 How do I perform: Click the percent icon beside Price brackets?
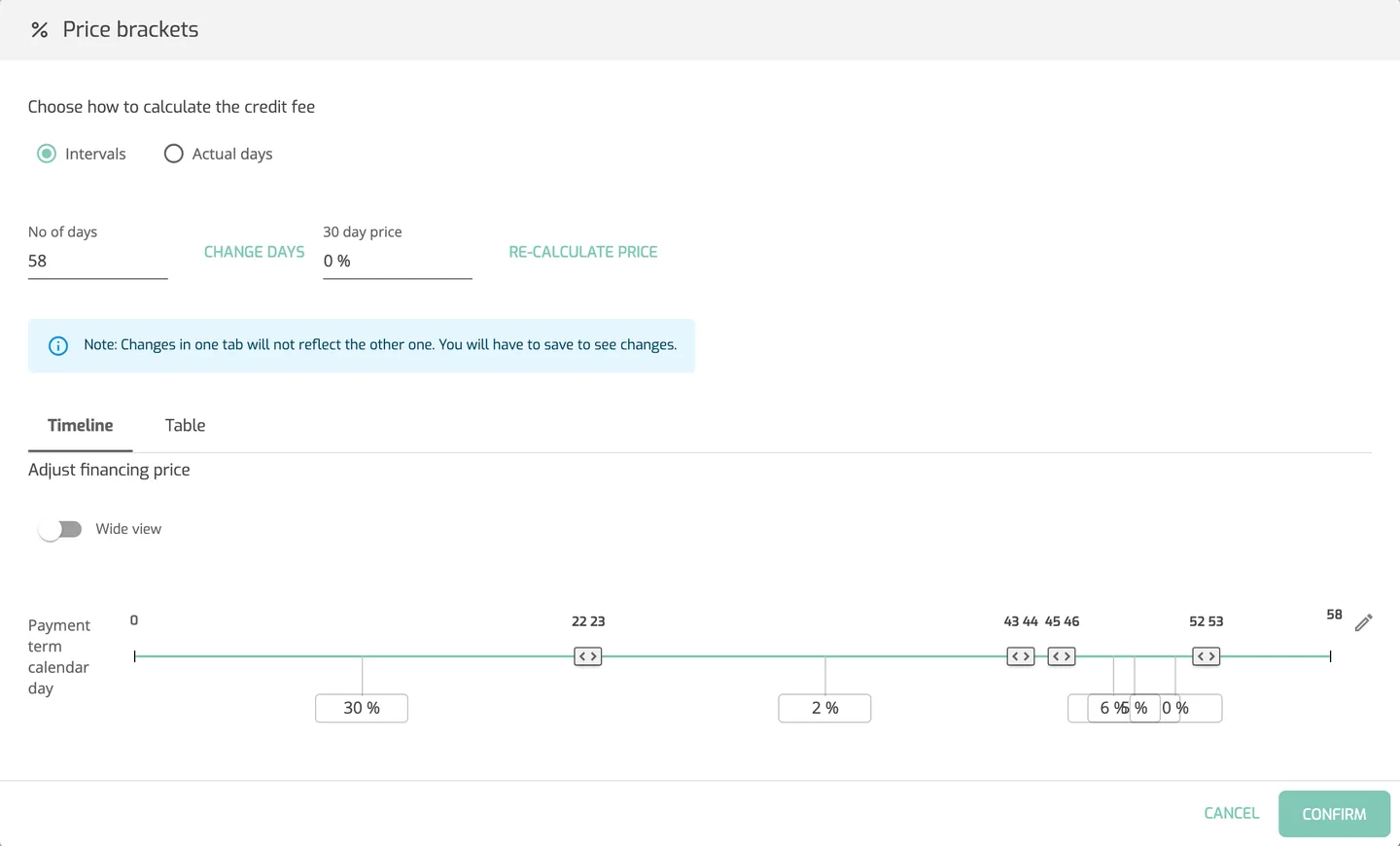(x=39, y=30)
